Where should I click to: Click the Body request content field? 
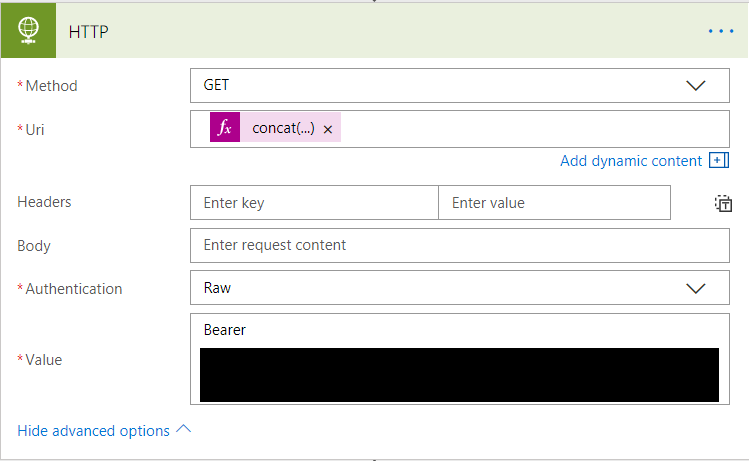click(460, 246)
